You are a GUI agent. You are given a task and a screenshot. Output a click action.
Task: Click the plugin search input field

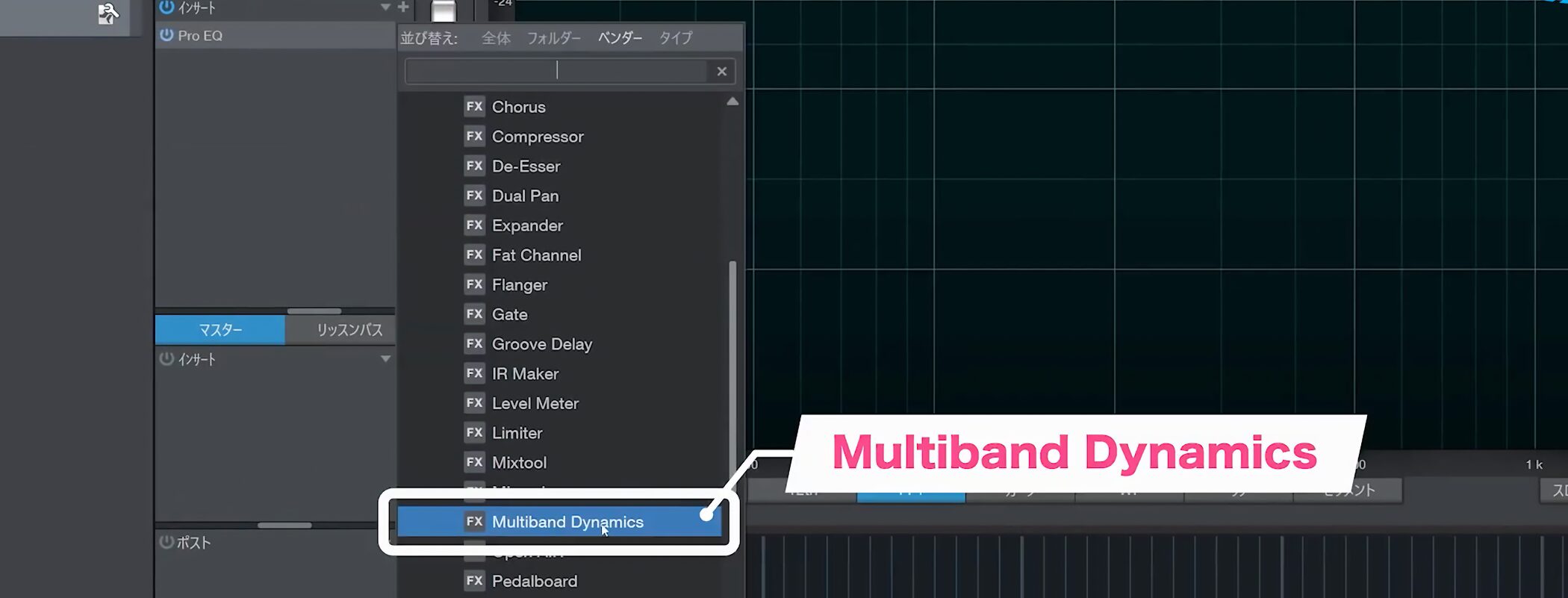(556, 72)
